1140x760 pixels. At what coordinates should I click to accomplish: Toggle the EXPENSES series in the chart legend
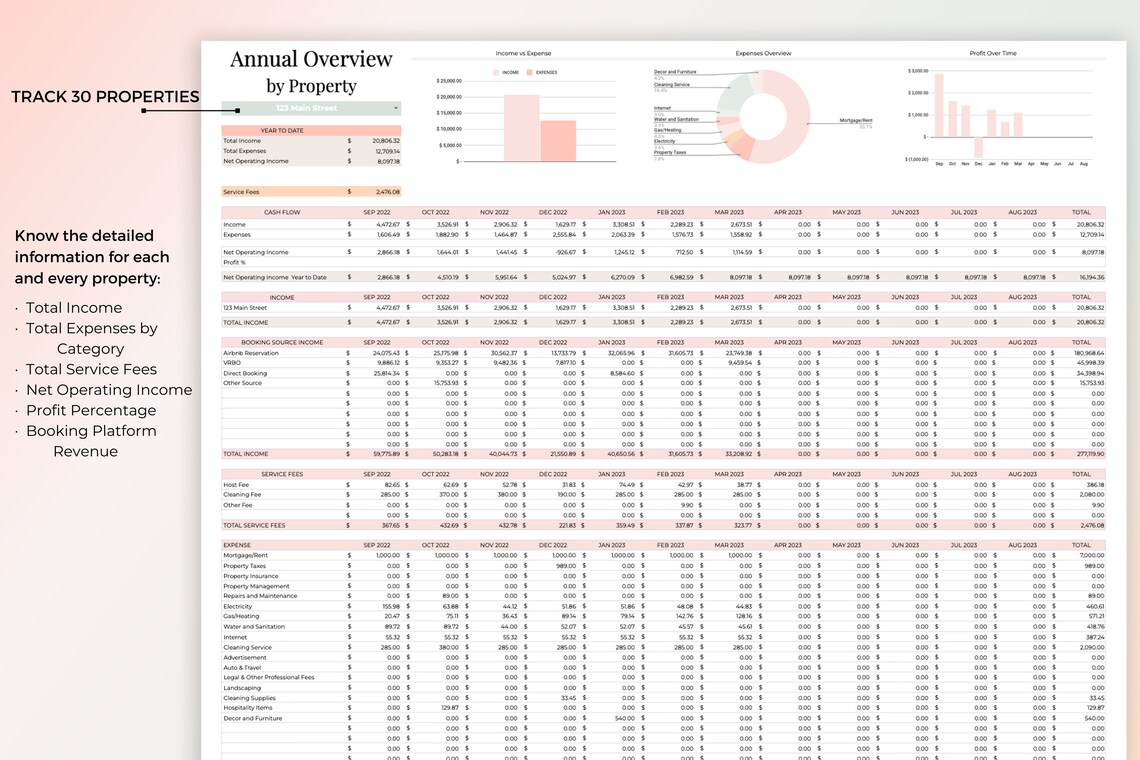[530, 72]
